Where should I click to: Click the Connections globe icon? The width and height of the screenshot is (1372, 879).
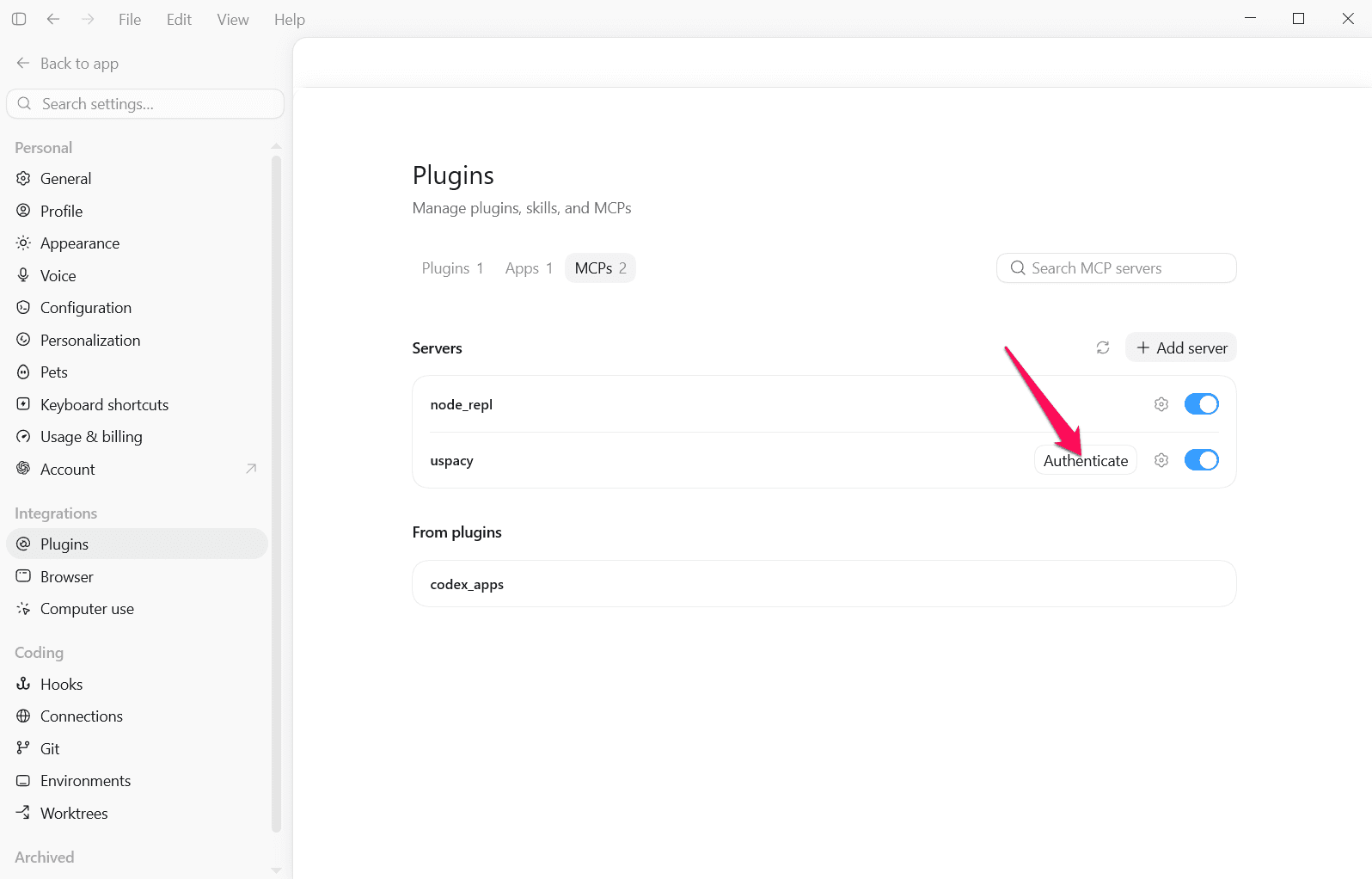coord(23,716)
